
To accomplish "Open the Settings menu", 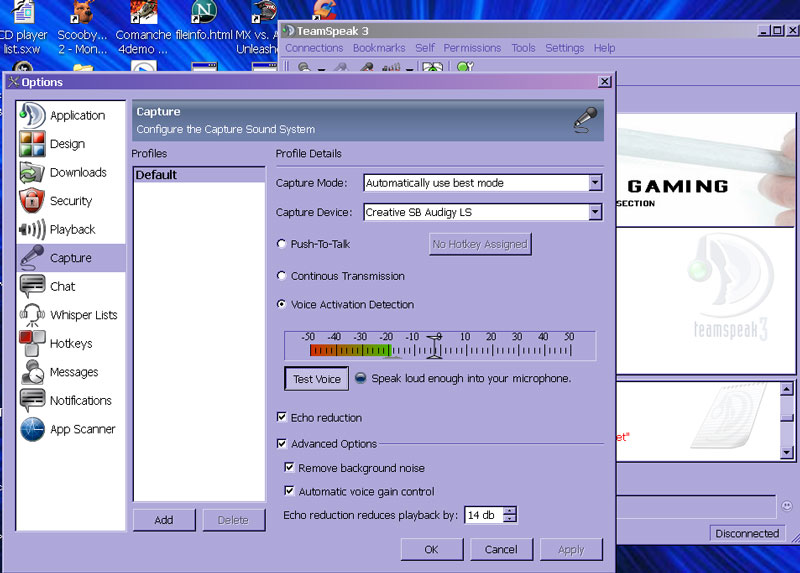I will click(564, 48).
